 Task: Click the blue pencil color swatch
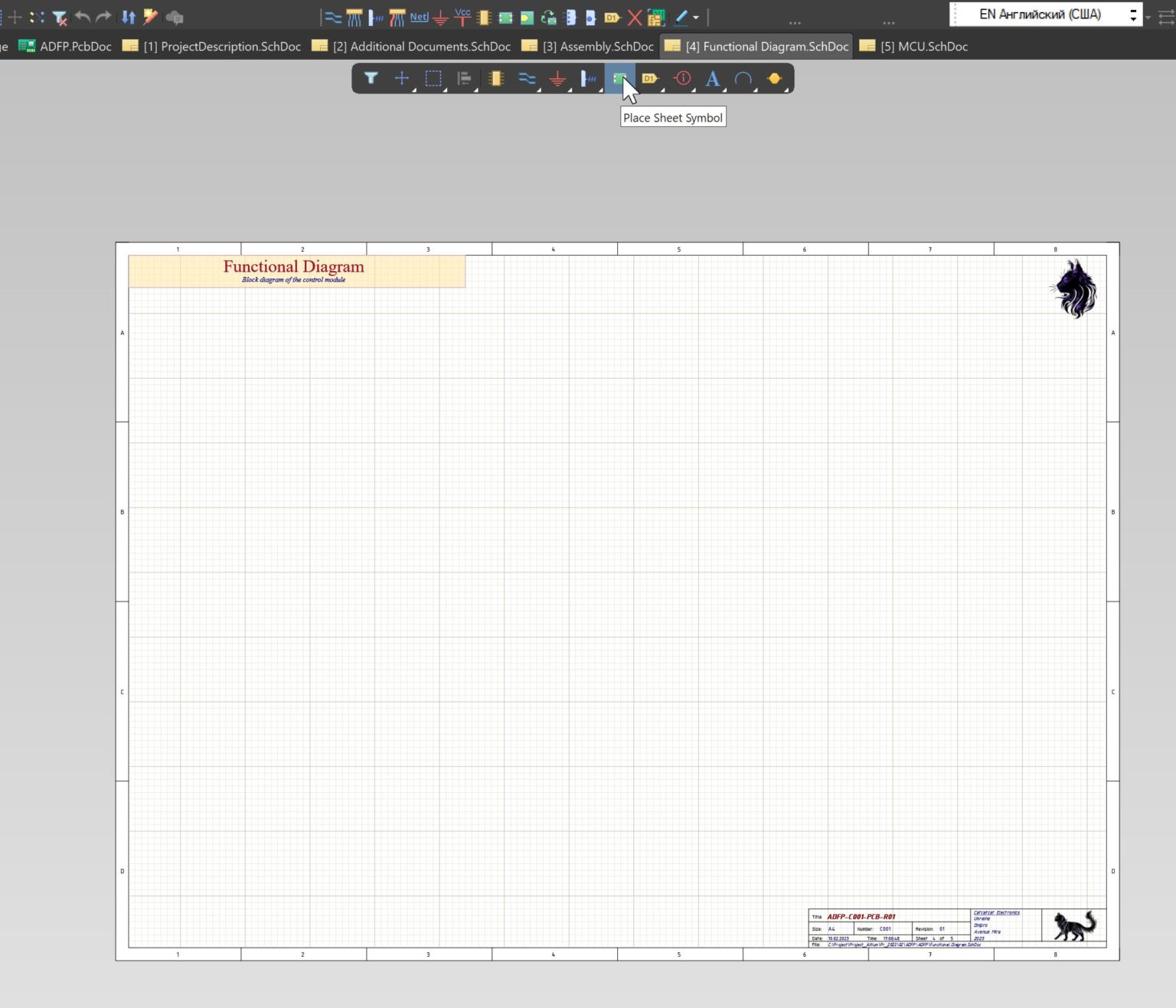(682, 16)
